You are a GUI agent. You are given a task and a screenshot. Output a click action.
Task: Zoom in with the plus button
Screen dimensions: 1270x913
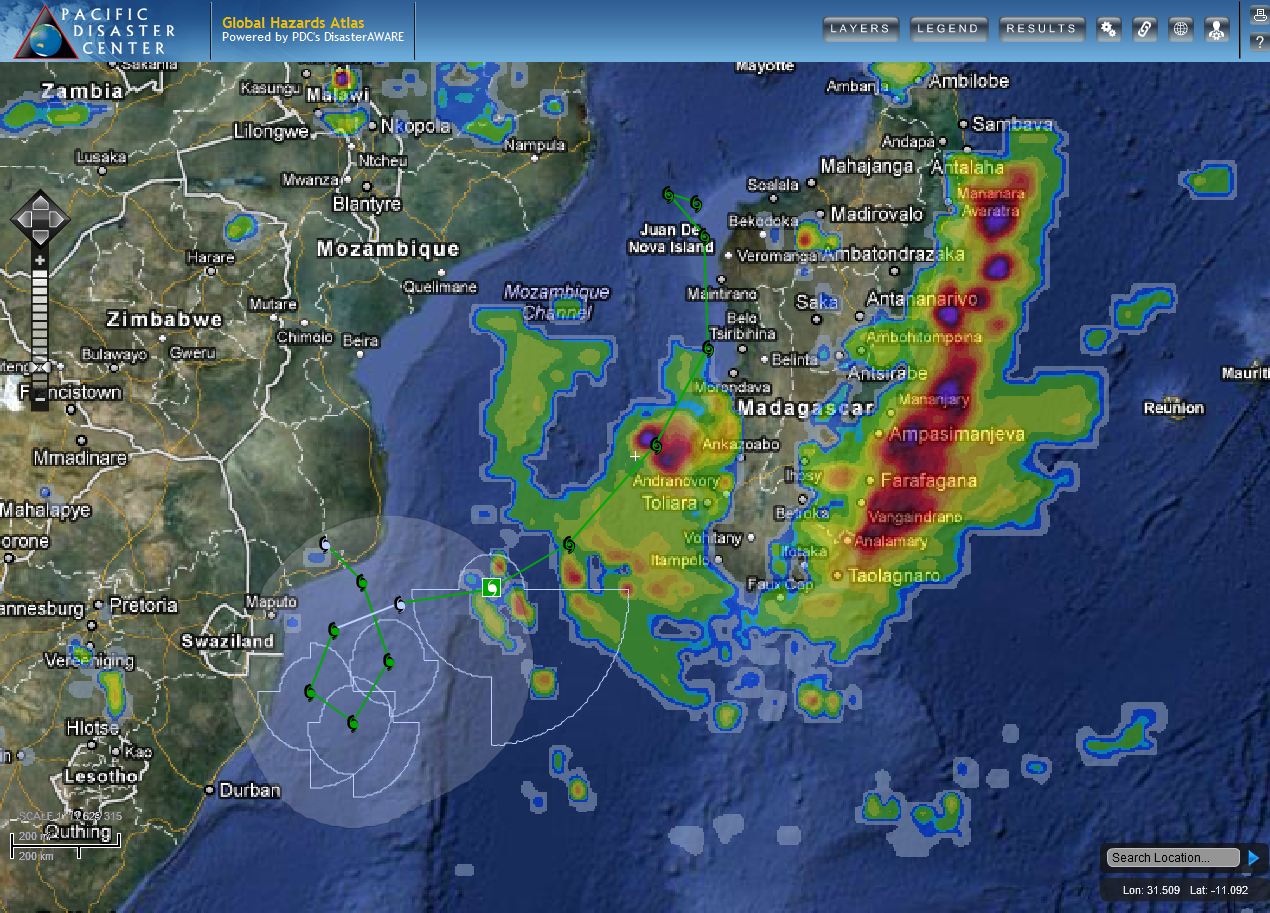coord(39,261)
